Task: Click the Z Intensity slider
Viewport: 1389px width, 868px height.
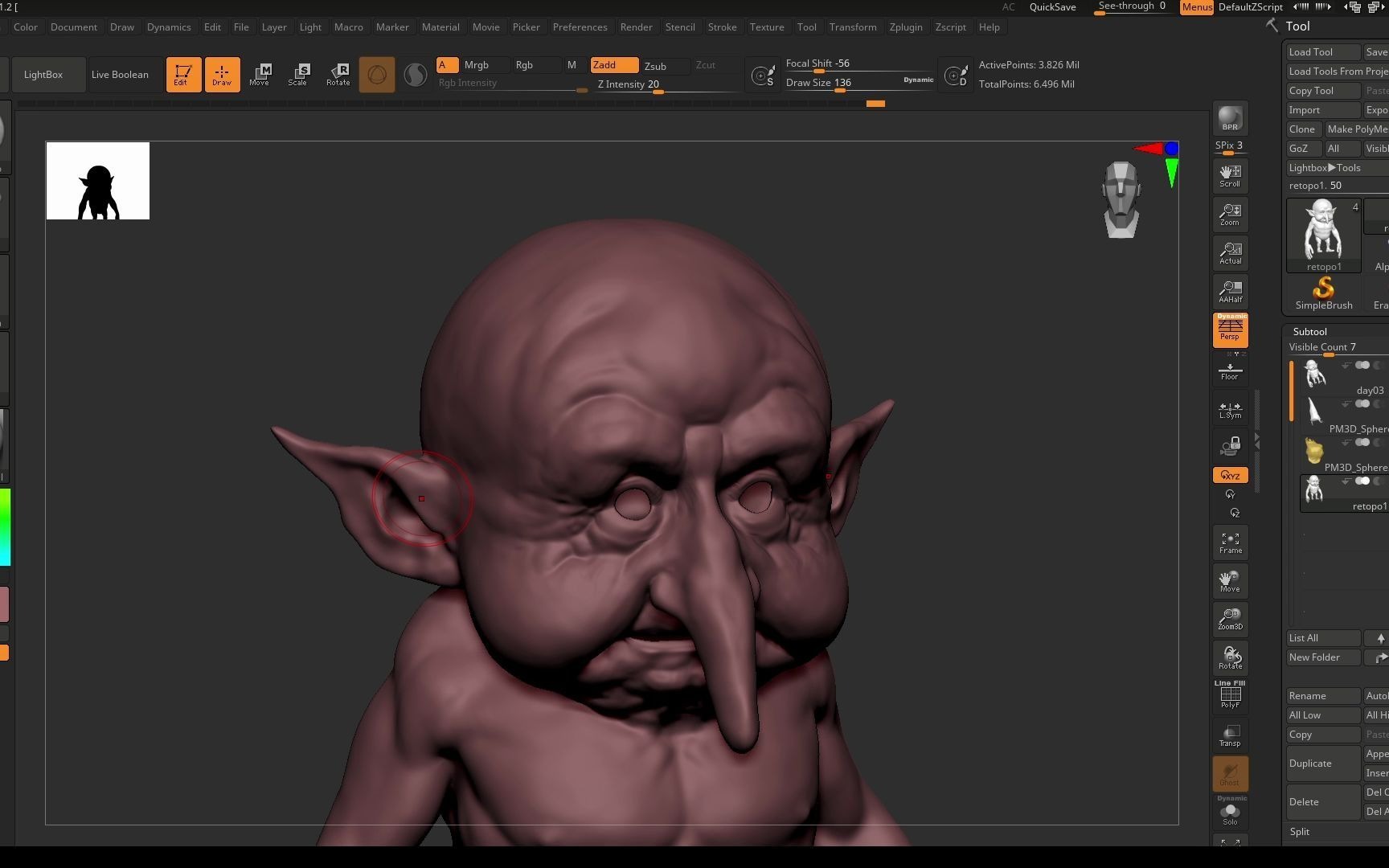Action: (x=666, y=85)
